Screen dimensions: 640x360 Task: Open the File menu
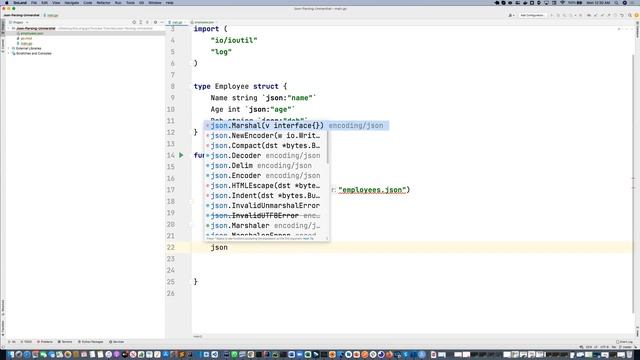34,2
